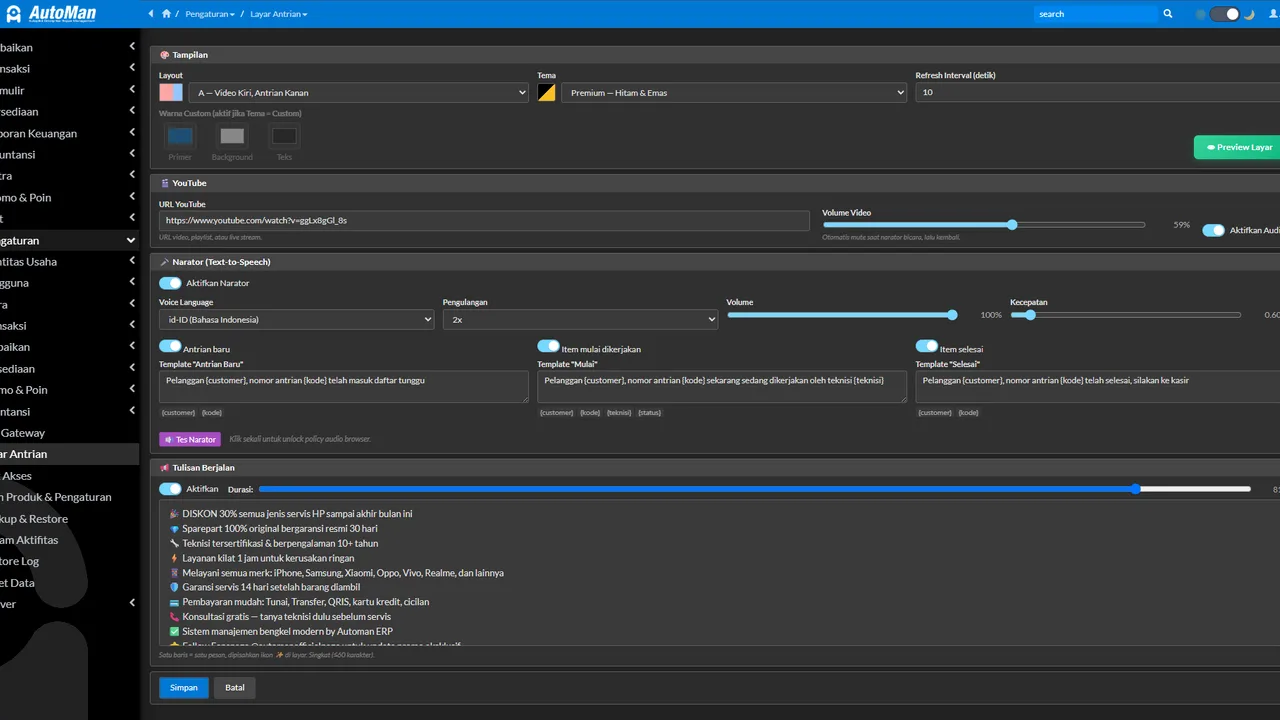
Task: Open Reset Data sidebar item
Action: [68, 582]
